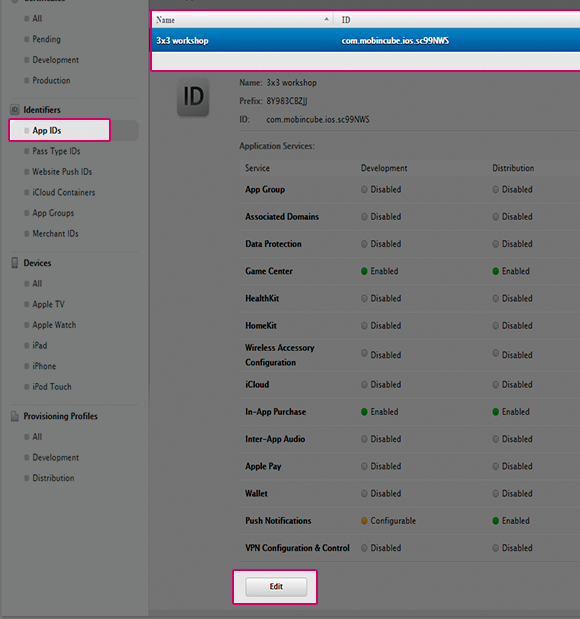Click Game Center Development enabled green dot
The image size is (580, 619).
tap(364, 271)
